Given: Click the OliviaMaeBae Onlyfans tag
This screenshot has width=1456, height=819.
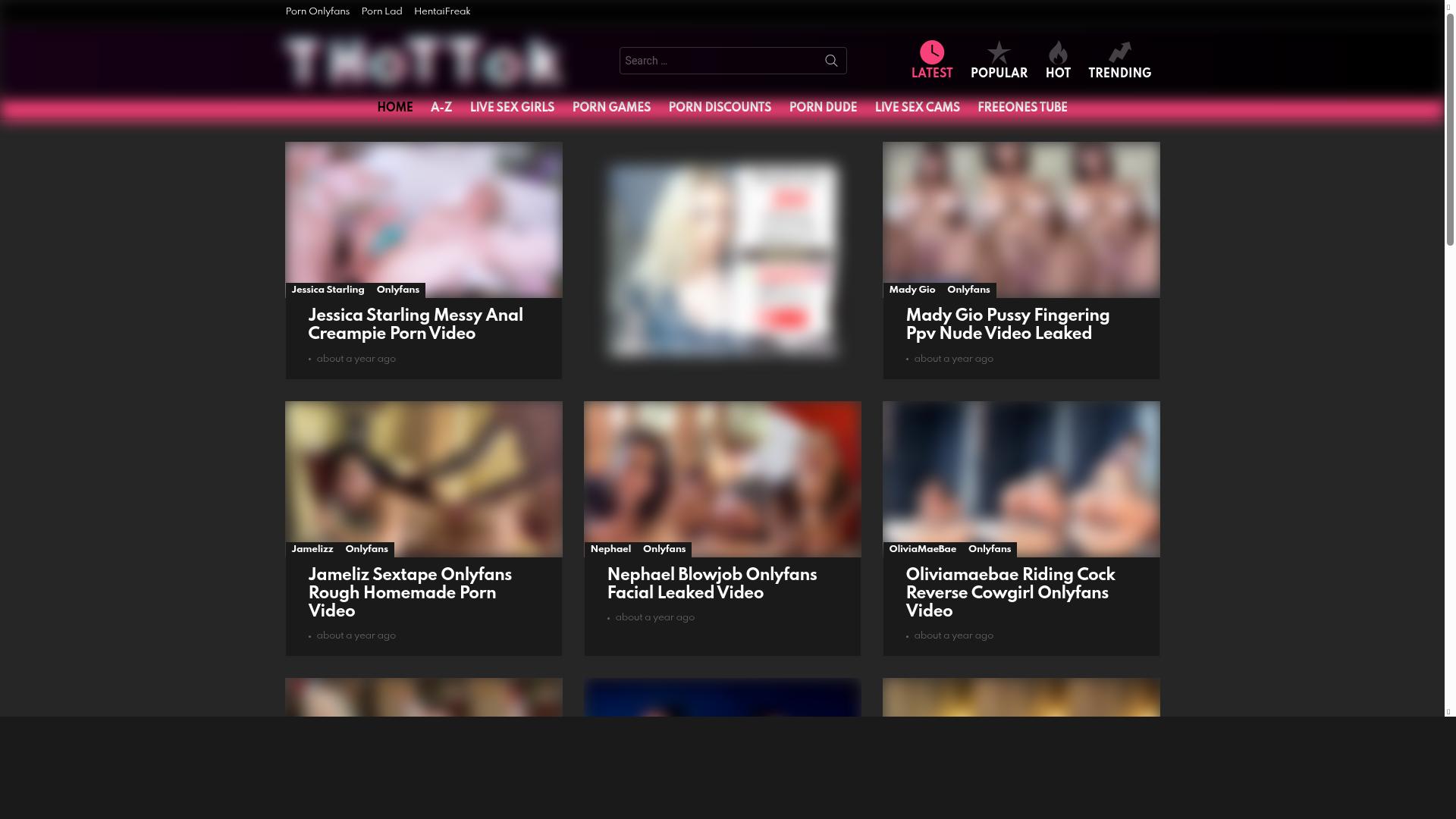Looking at the screenshot, I should [990, 549].
